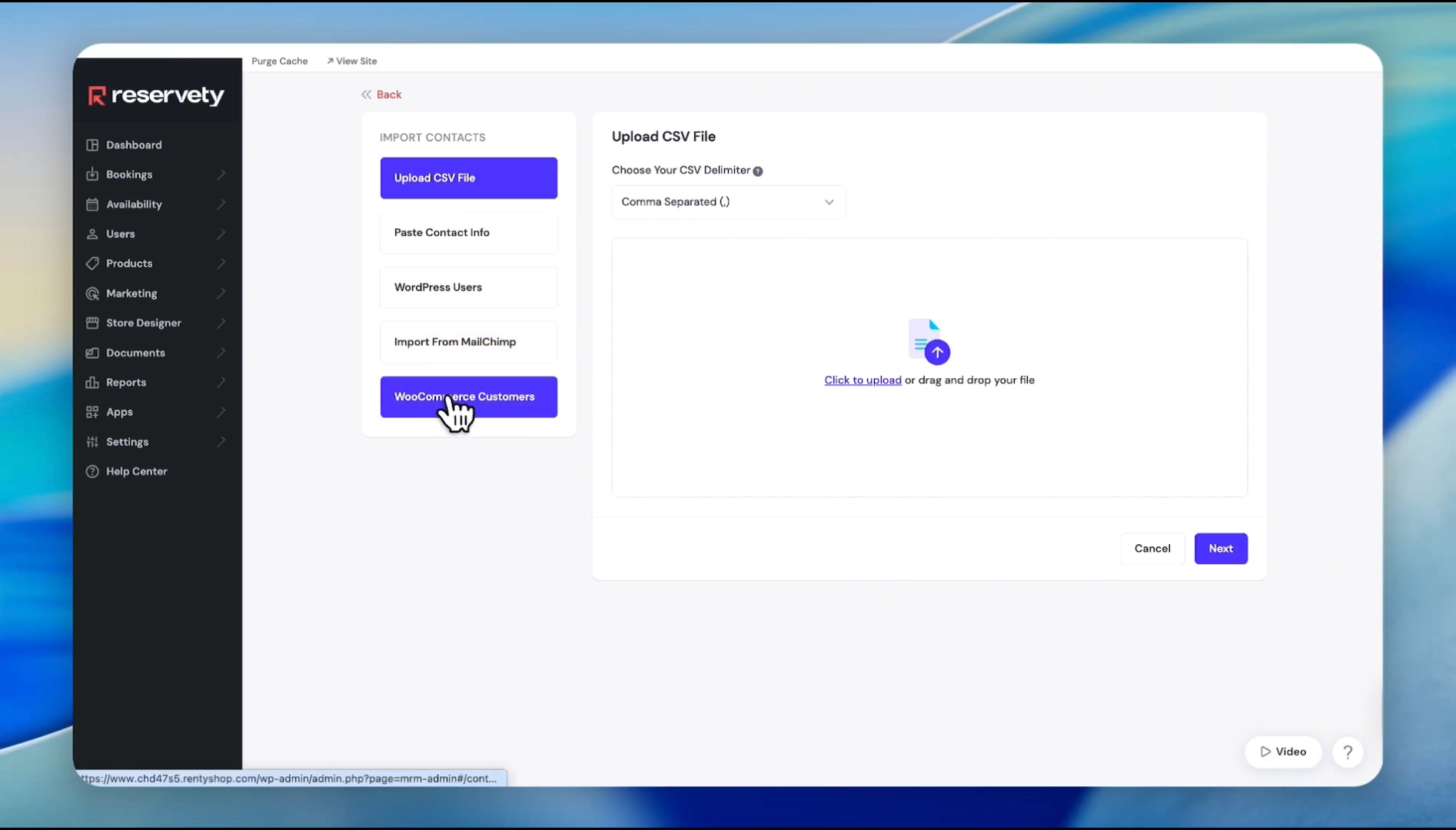Screen dimensions: 1456x830
Task: Click the Users person icon
Action: [x=92, y=234]
